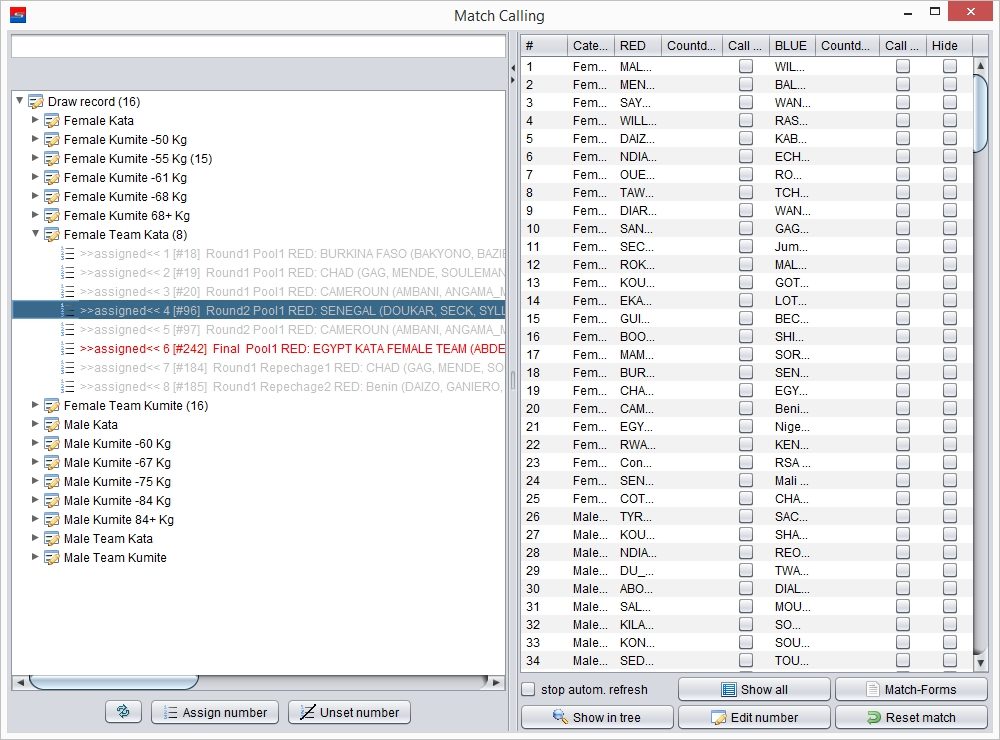Check the RED Call box for match 30
This screenshot has height=740, width=1000.
746,588
